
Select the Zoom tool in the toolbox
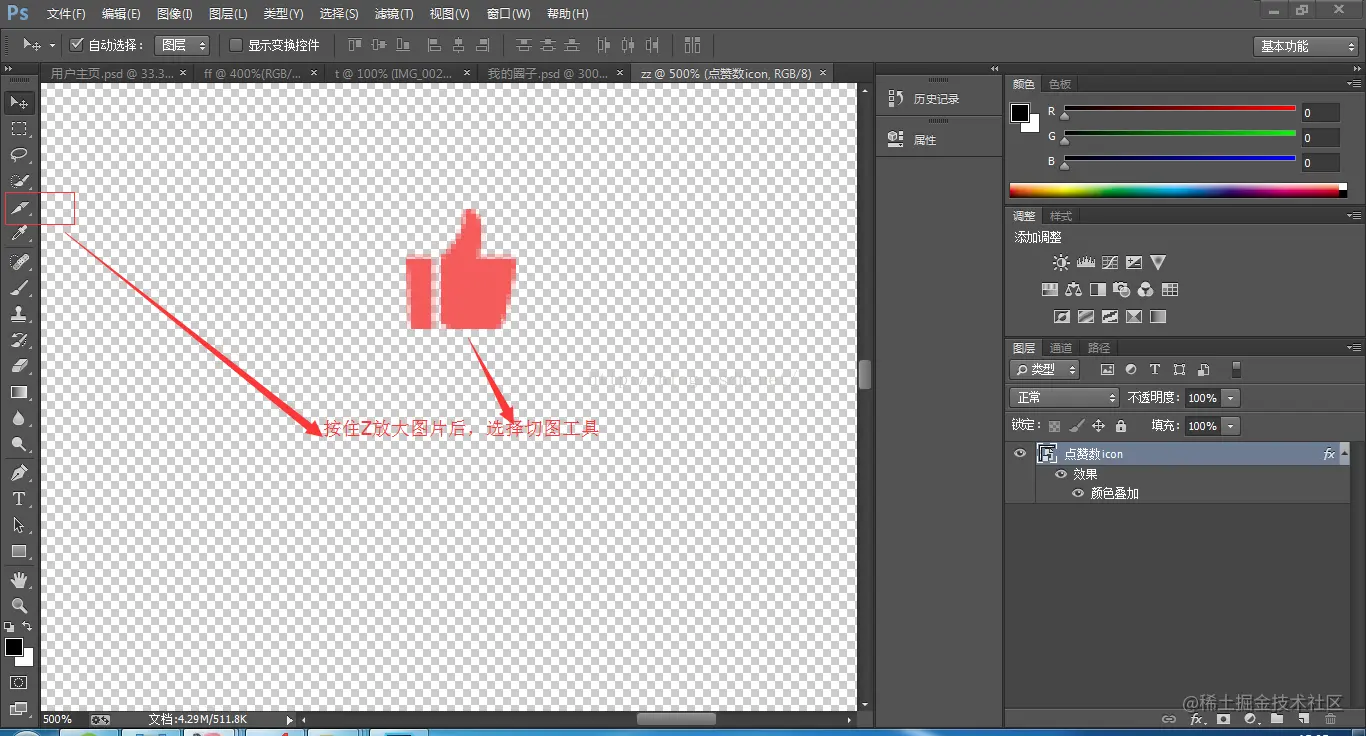(x=19, y=606)
